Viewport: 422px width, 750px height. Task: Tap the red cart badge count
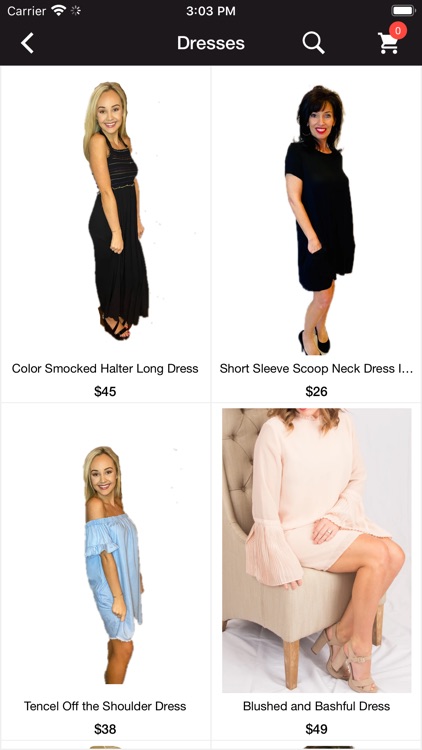[x=398, y=31]
